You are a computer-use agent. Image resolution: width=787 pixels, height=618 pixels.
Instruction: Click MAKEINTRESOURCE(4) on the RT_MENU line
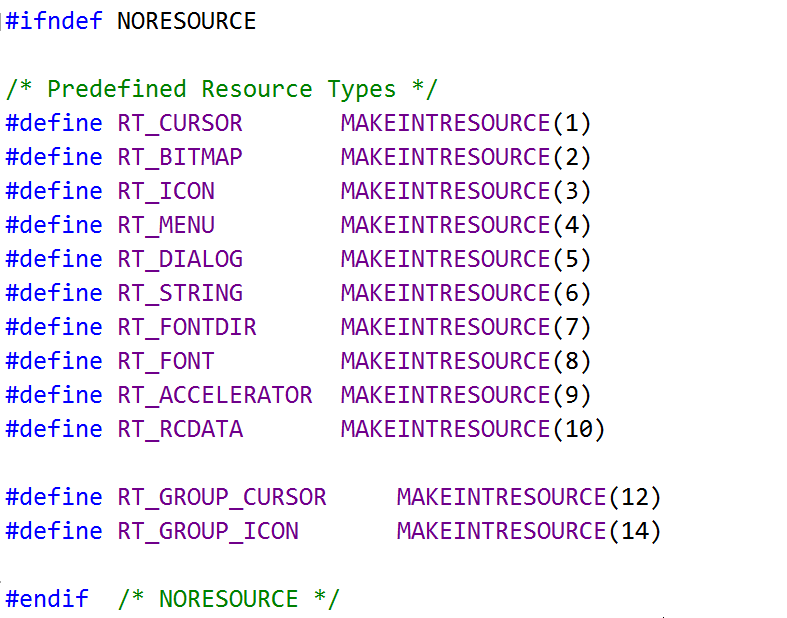(466, 225)
